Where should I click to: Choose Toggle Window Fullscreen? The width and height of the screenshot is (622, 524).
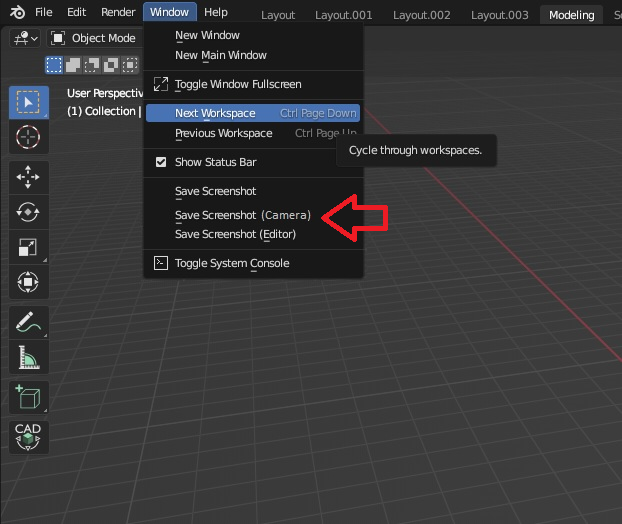253,84
